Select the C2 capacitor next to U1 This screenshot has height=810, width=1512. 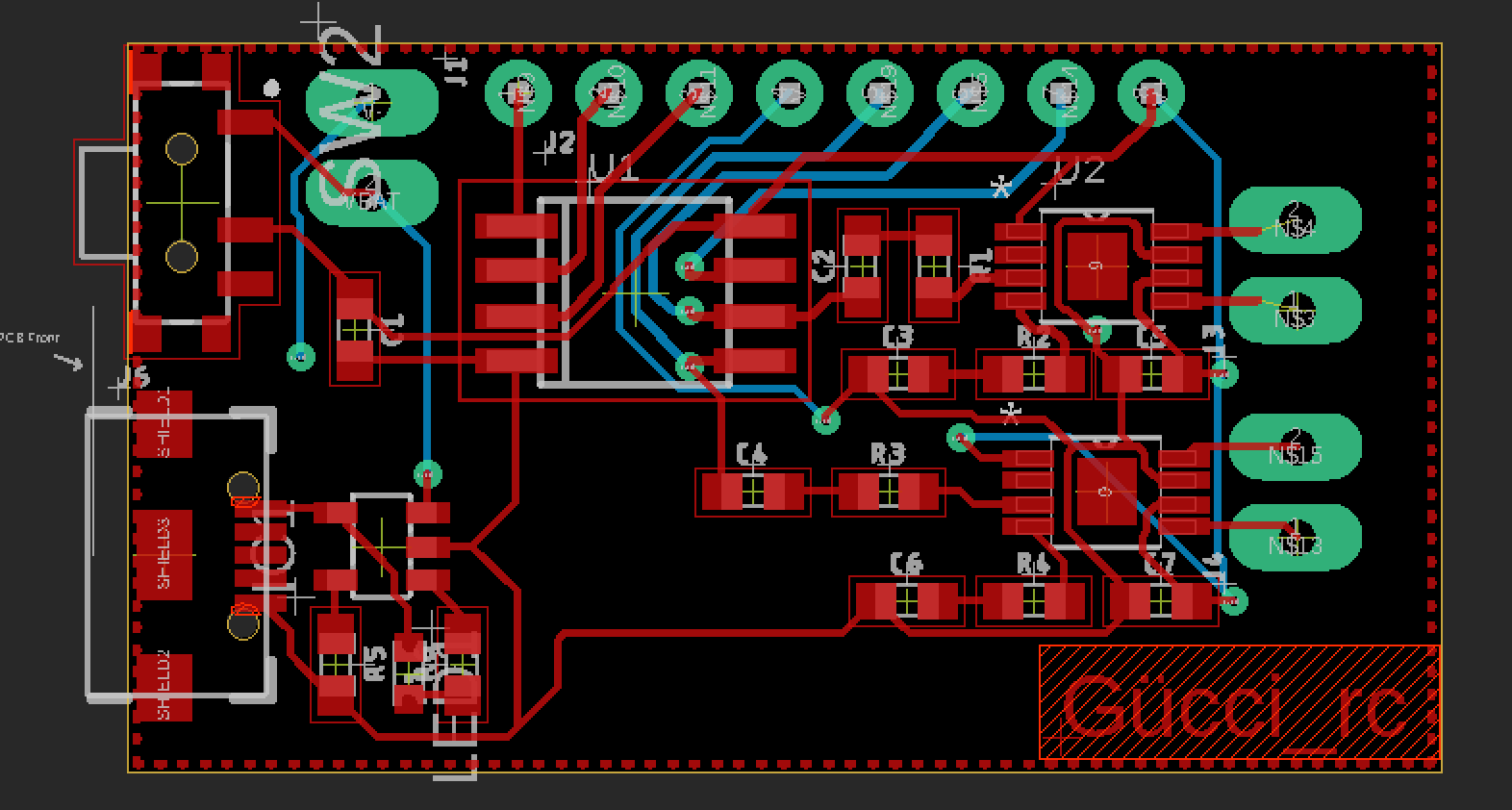tap(861, 265)
